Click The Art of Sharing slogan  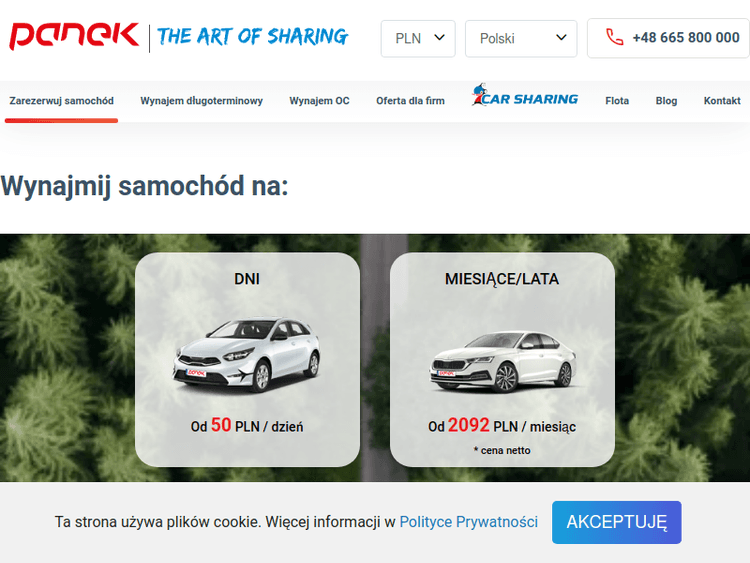pyautogui.click(x=253, y=36)
